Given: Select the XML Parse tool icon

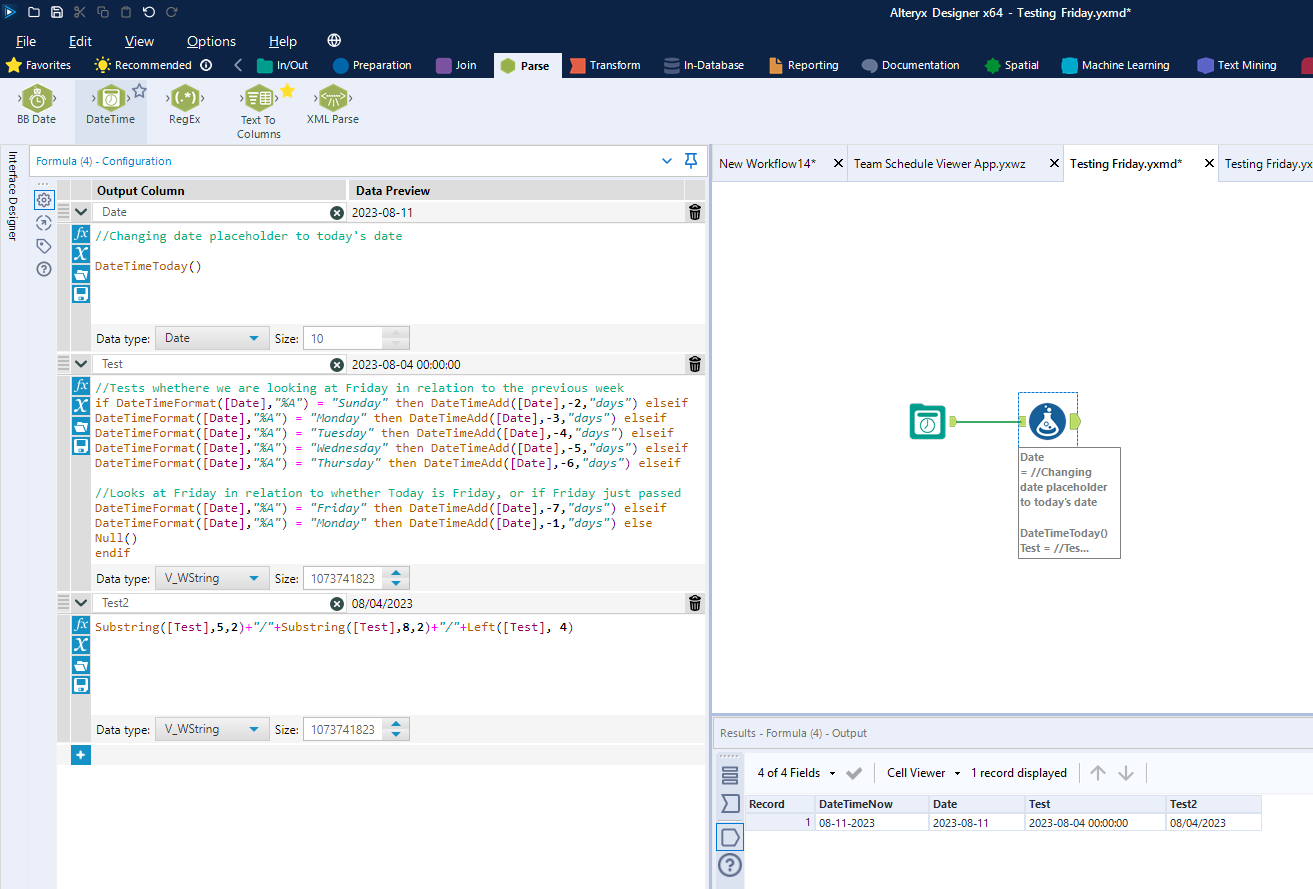Looking at the screenshot, I should click(x=332, y=98).
